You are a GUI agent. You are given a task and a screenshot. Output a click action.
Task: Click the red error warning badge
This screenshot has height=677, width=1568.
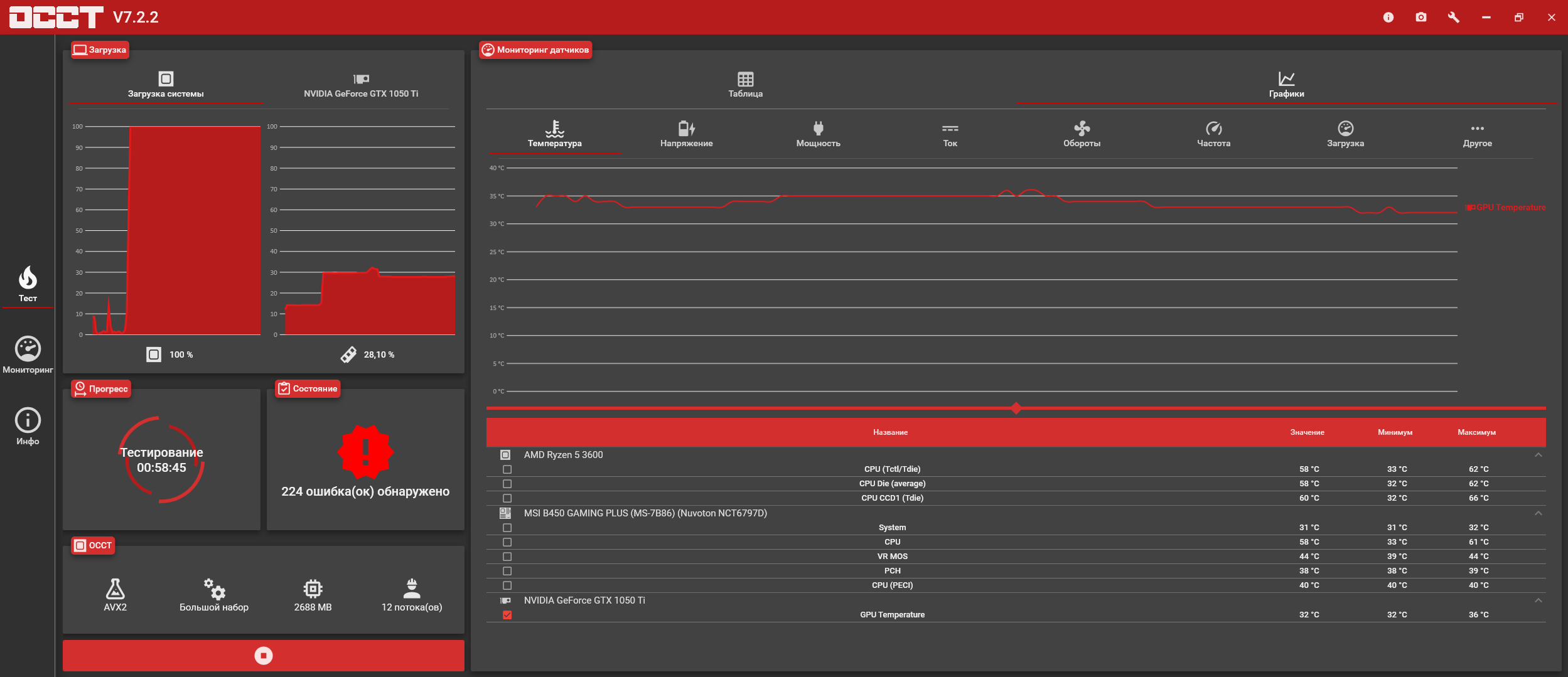coord(365,452)
